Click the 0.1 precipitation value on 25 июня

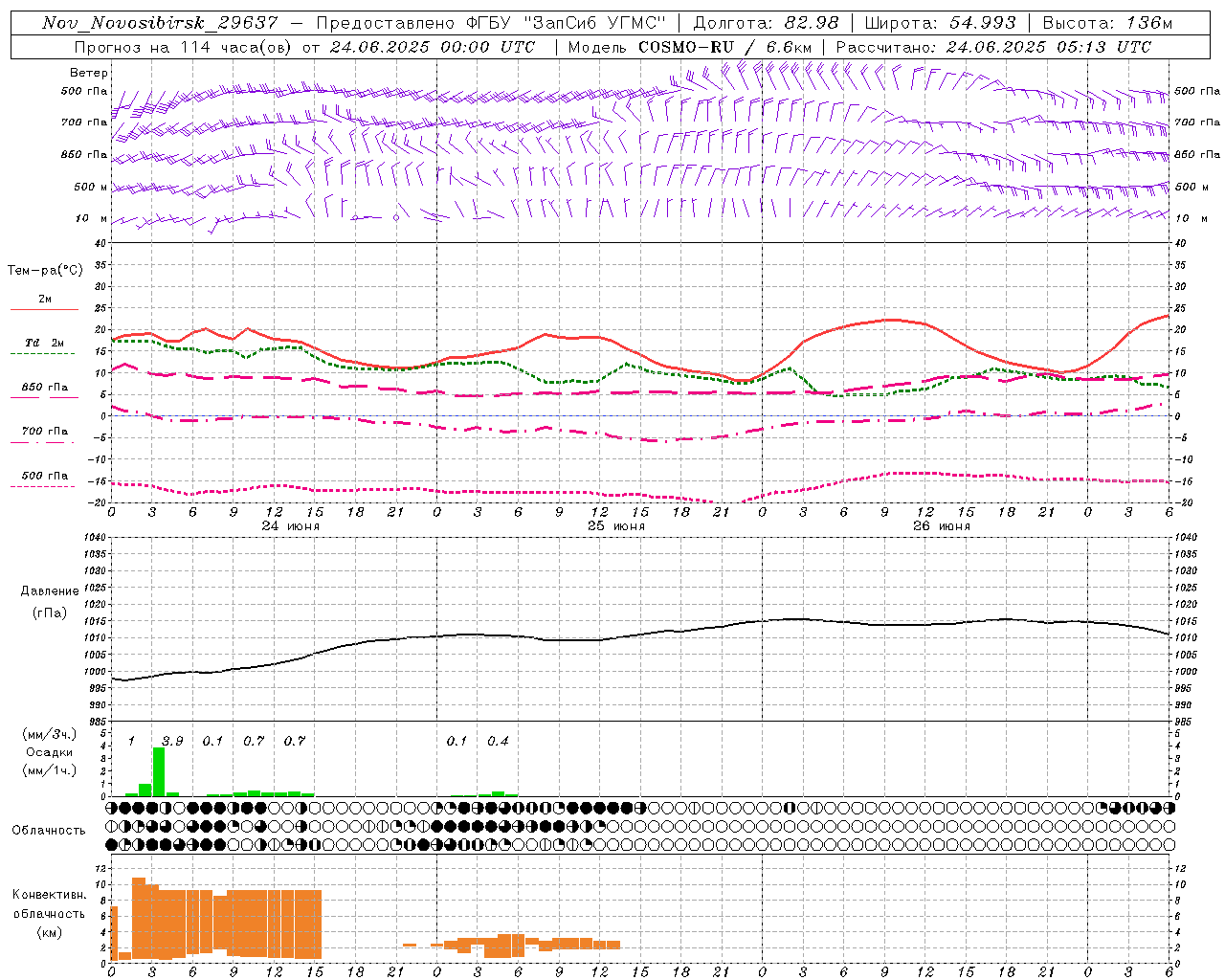coord(457,741)
